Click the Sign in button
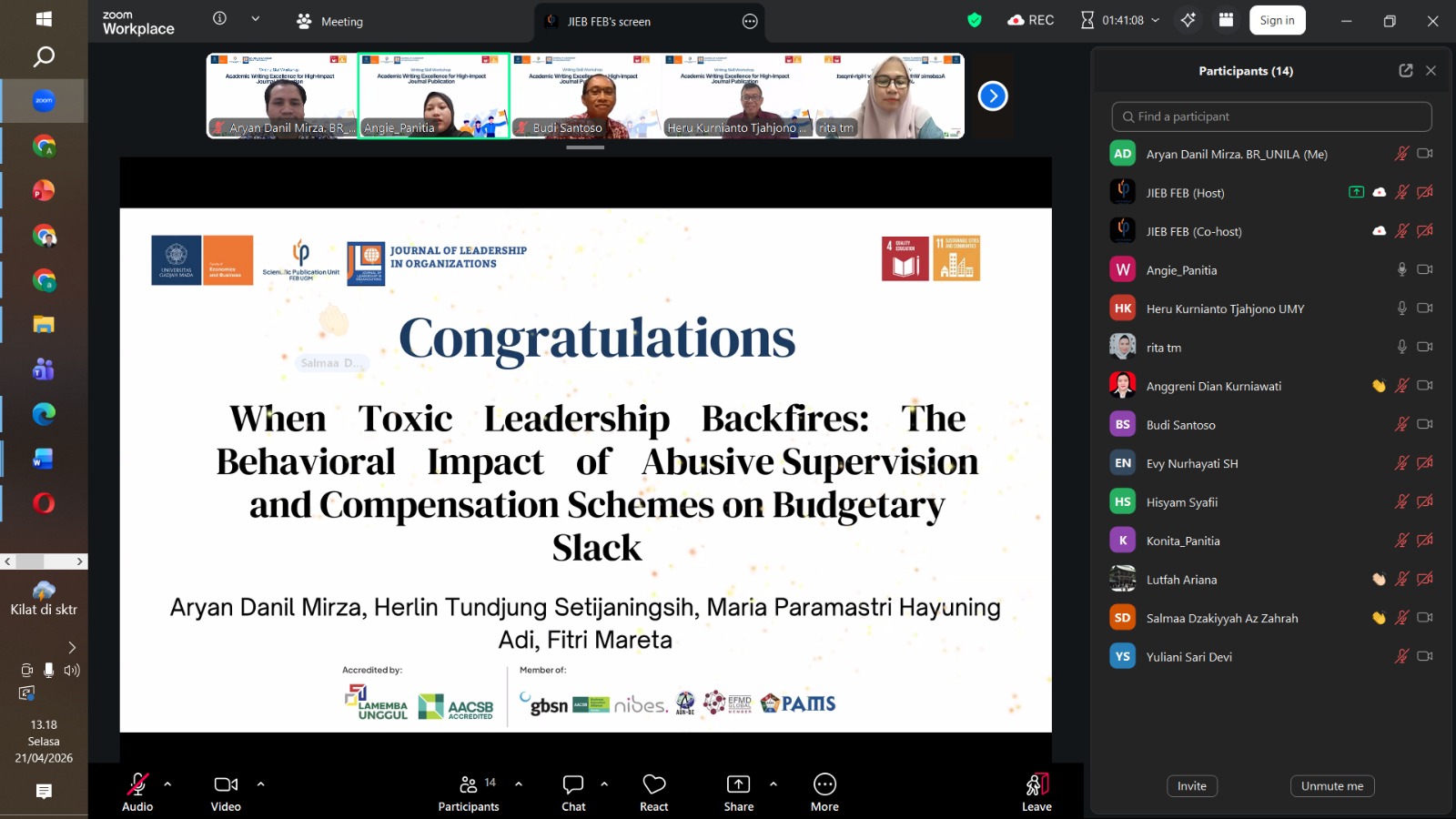 pyautogui.click(x=1277, y=20)
